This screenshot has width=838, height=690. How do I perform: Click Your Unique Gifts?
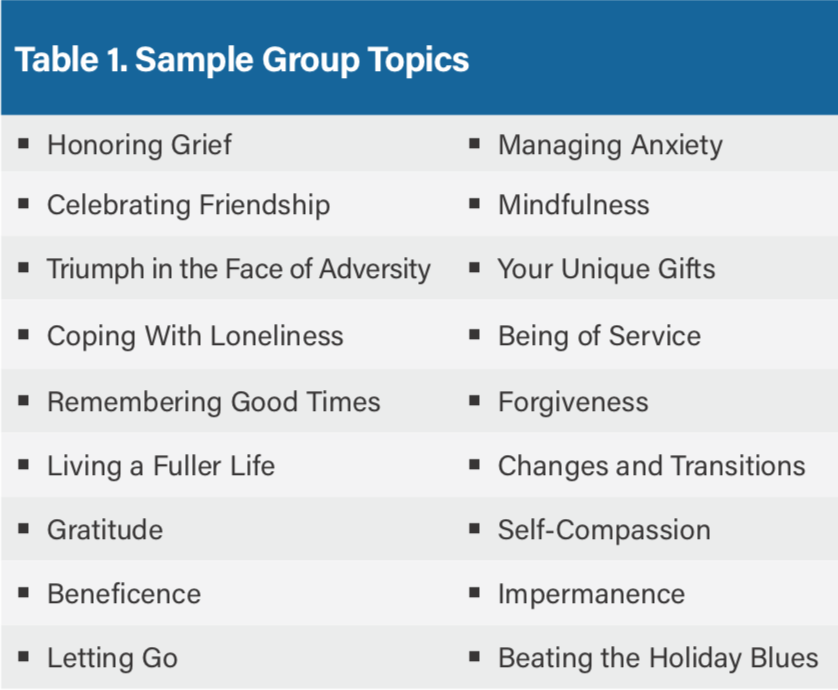pos(606,269)
